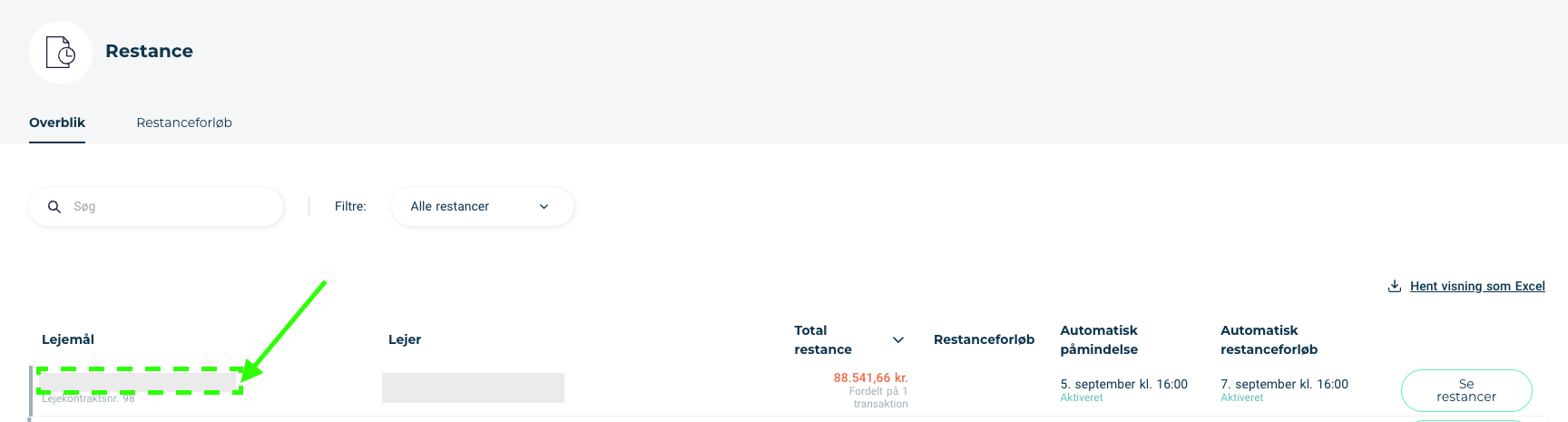Expand the filter dropdown chevron arrow
The height and width of the screenshot is (422, 1568).
click(544, 207)
